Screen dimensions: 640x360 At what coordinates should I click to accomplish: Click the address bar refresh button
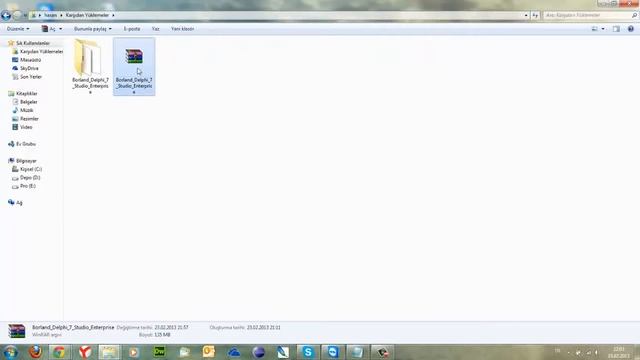[x=535, y=15]
